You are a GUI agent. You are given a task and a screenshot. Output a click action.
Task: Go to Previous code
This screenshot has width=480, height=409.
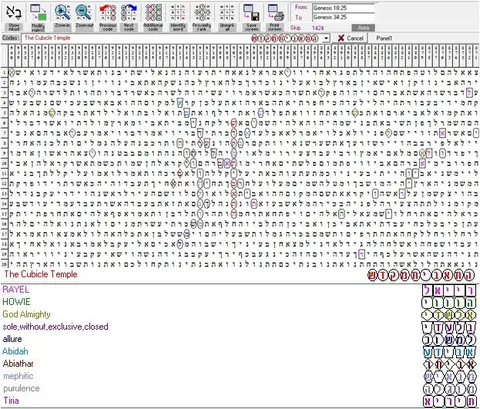click(108, 13)
